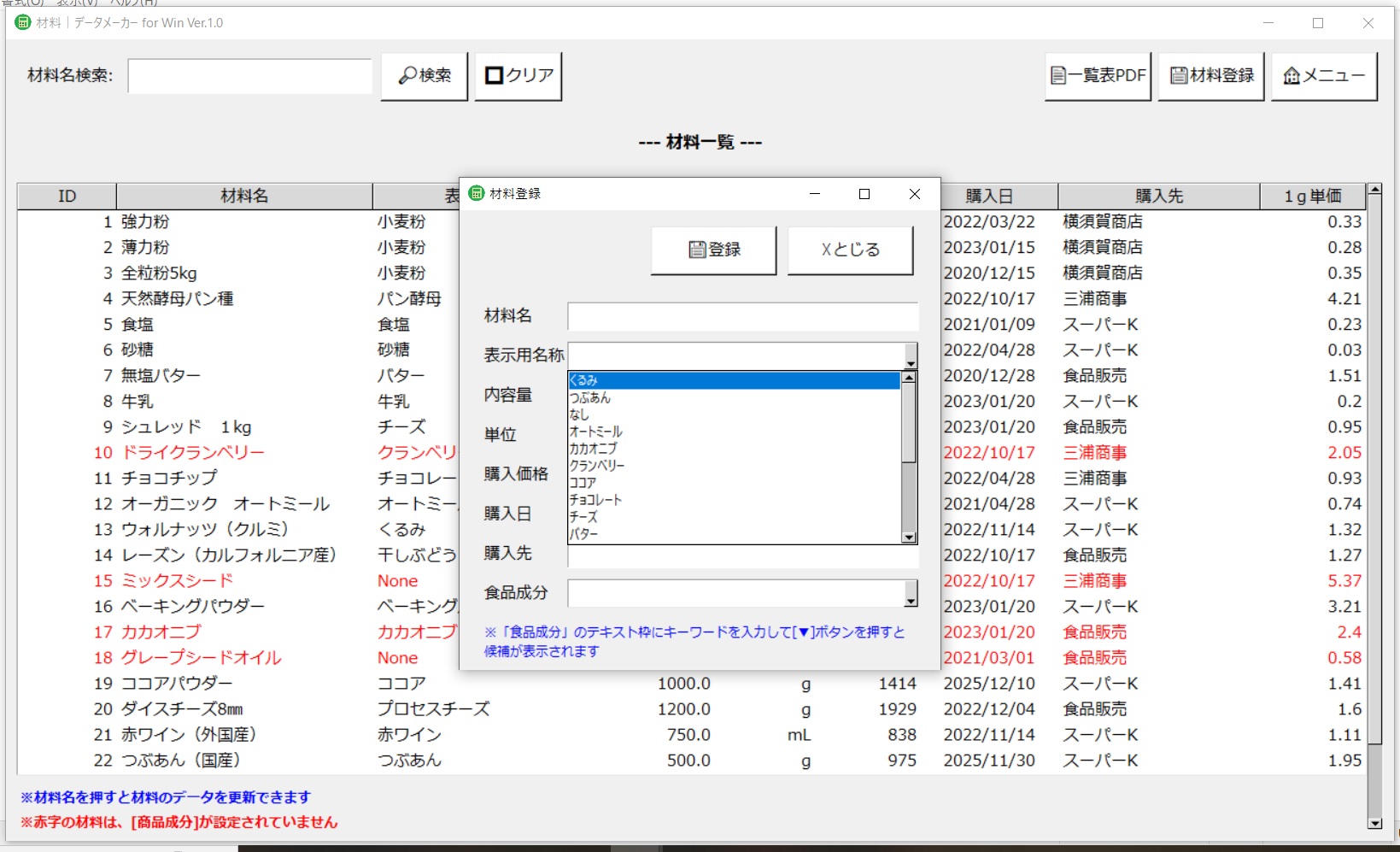Click the 購入先 column header
The image size is (1400, 852).
(x=1159, y=197)
